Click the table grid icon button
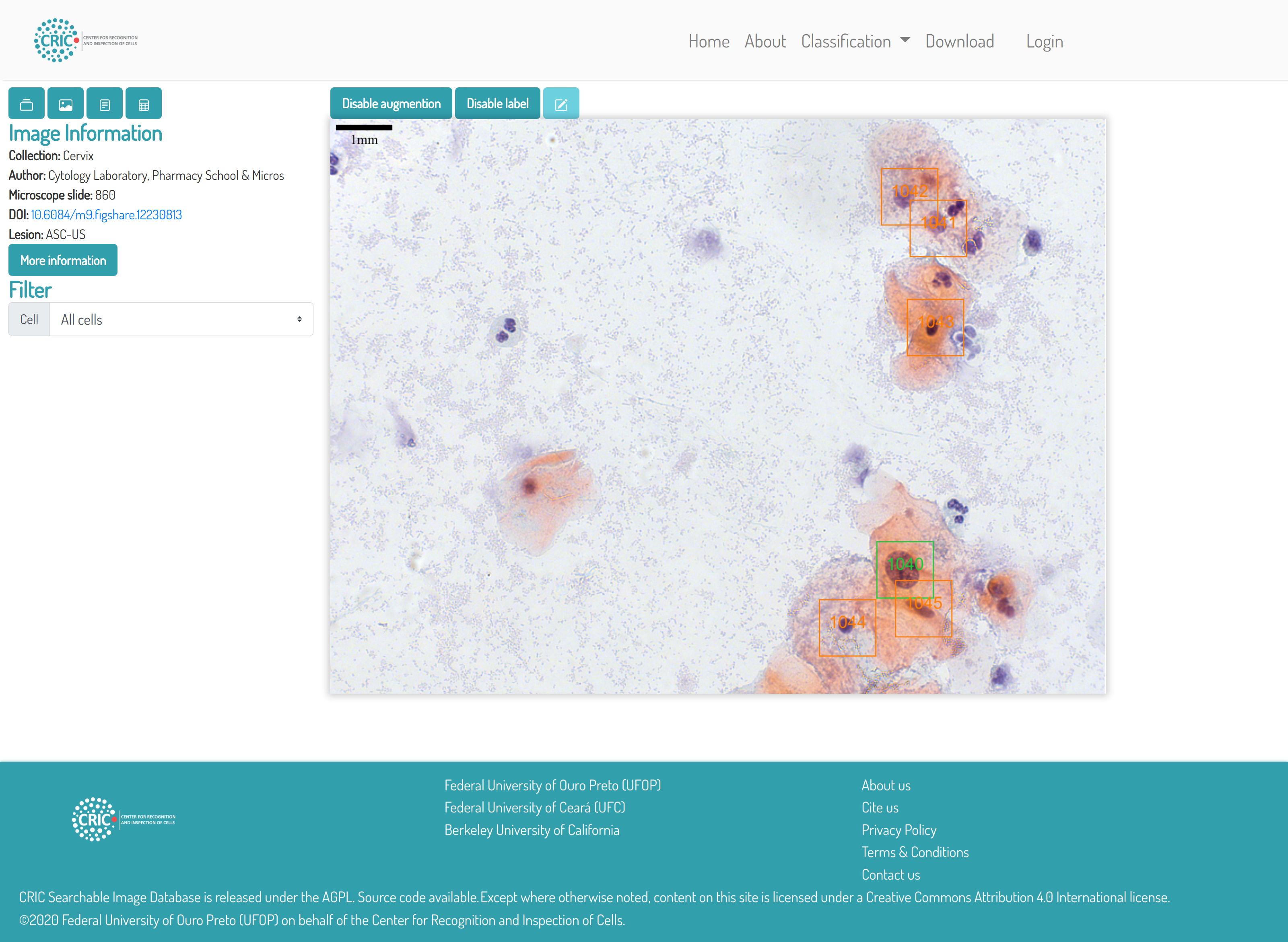 tap(144, 104)
